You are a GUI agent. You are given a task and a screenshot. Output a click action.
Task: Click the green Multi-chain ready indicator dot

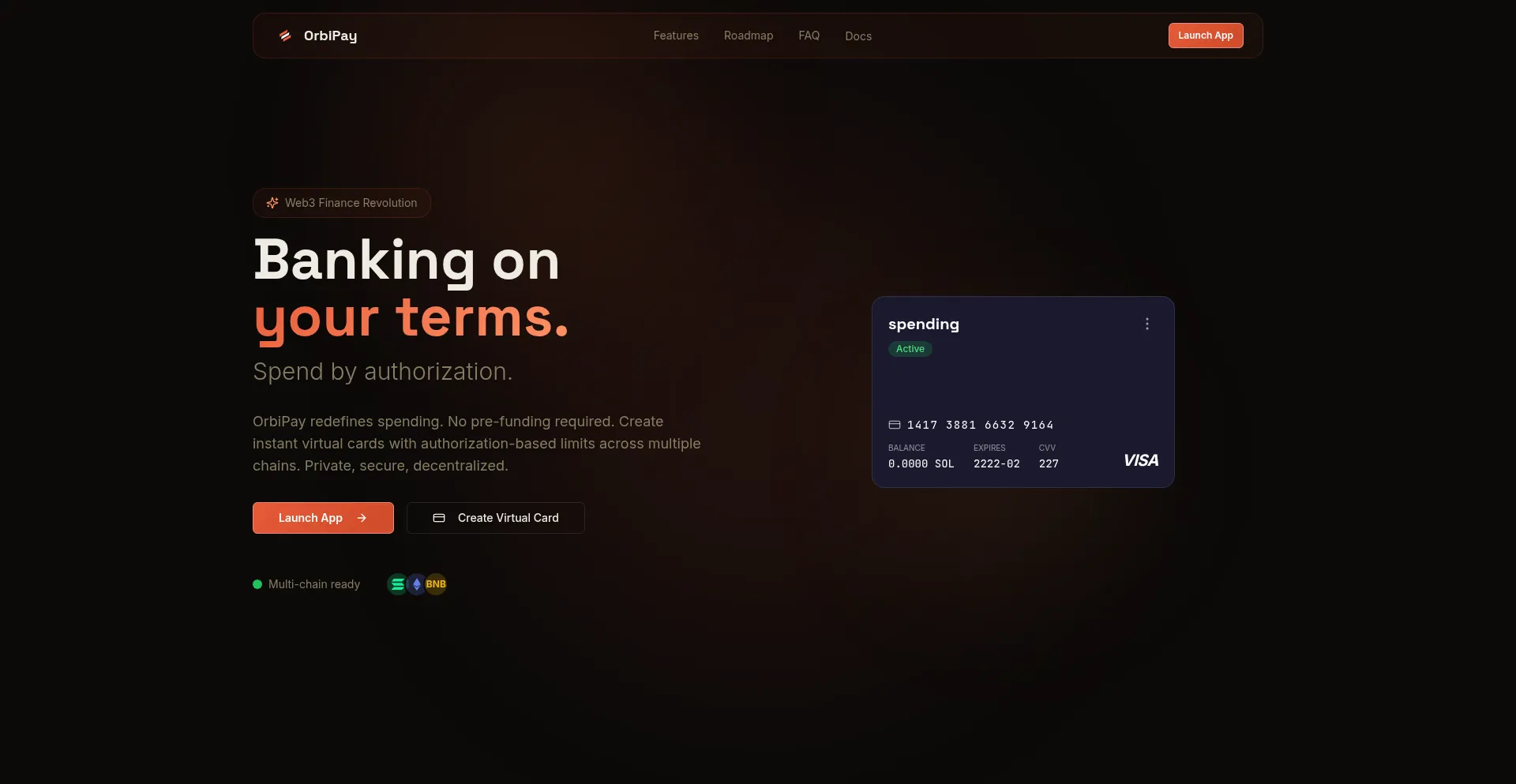coord(257,584)
